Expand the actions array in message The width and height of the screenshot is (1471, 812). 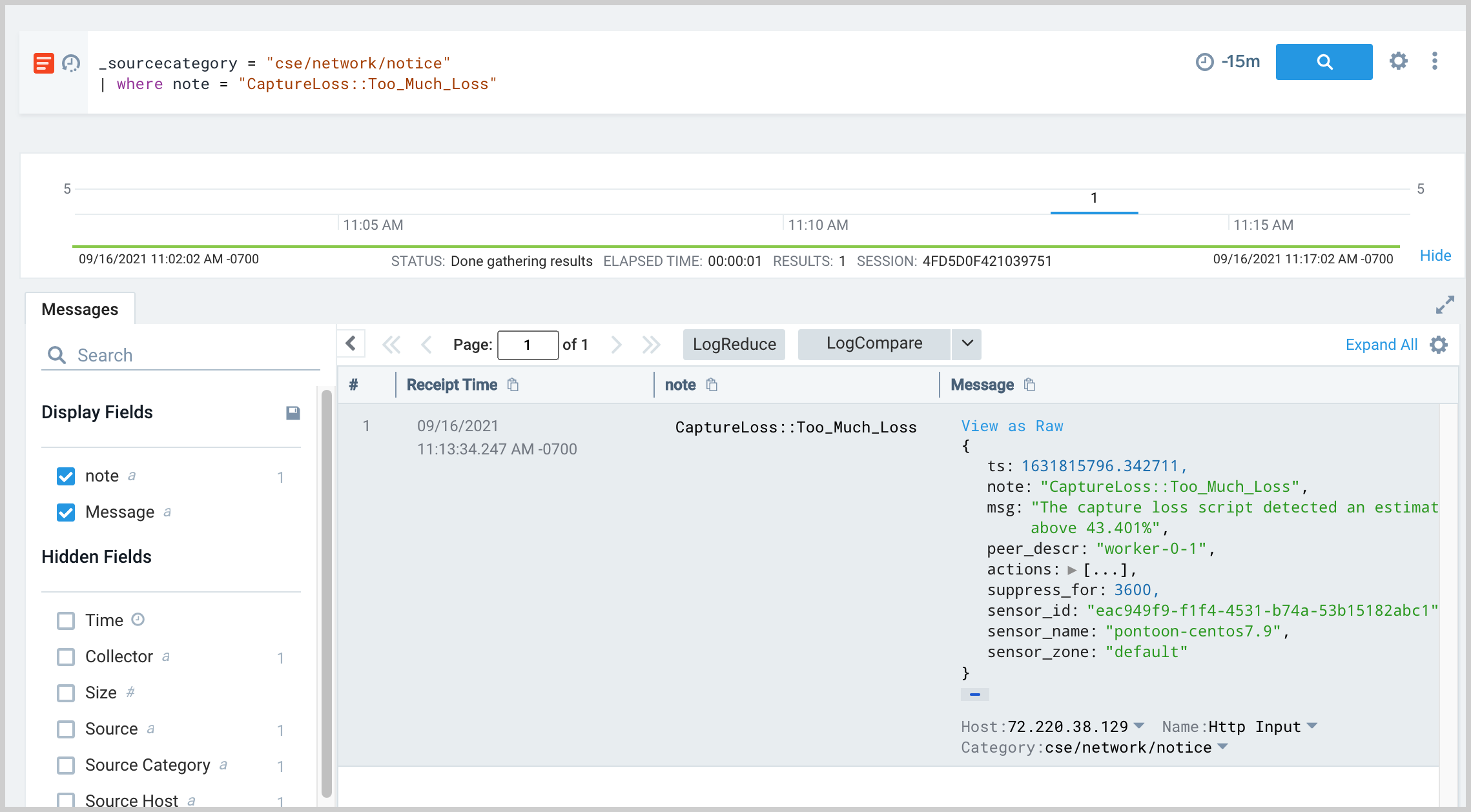pyautogui.click(x=1072, y=570)
